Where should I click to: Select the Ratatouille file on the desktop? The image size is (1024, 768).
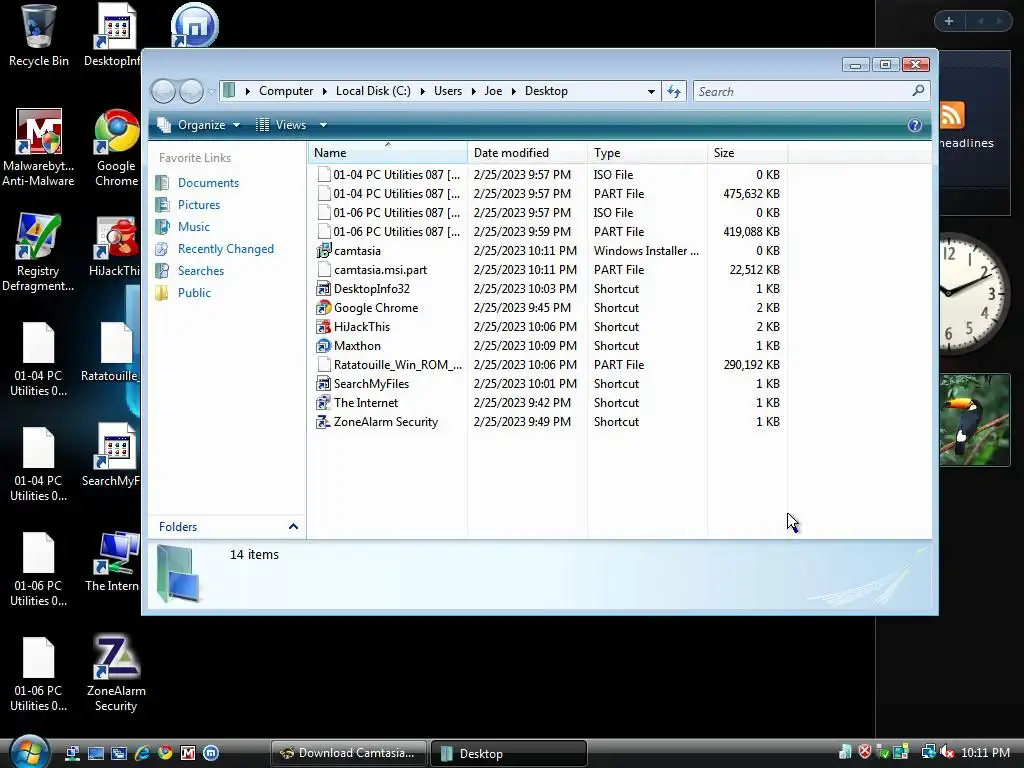pyautogui.click(x=112, y=351)
